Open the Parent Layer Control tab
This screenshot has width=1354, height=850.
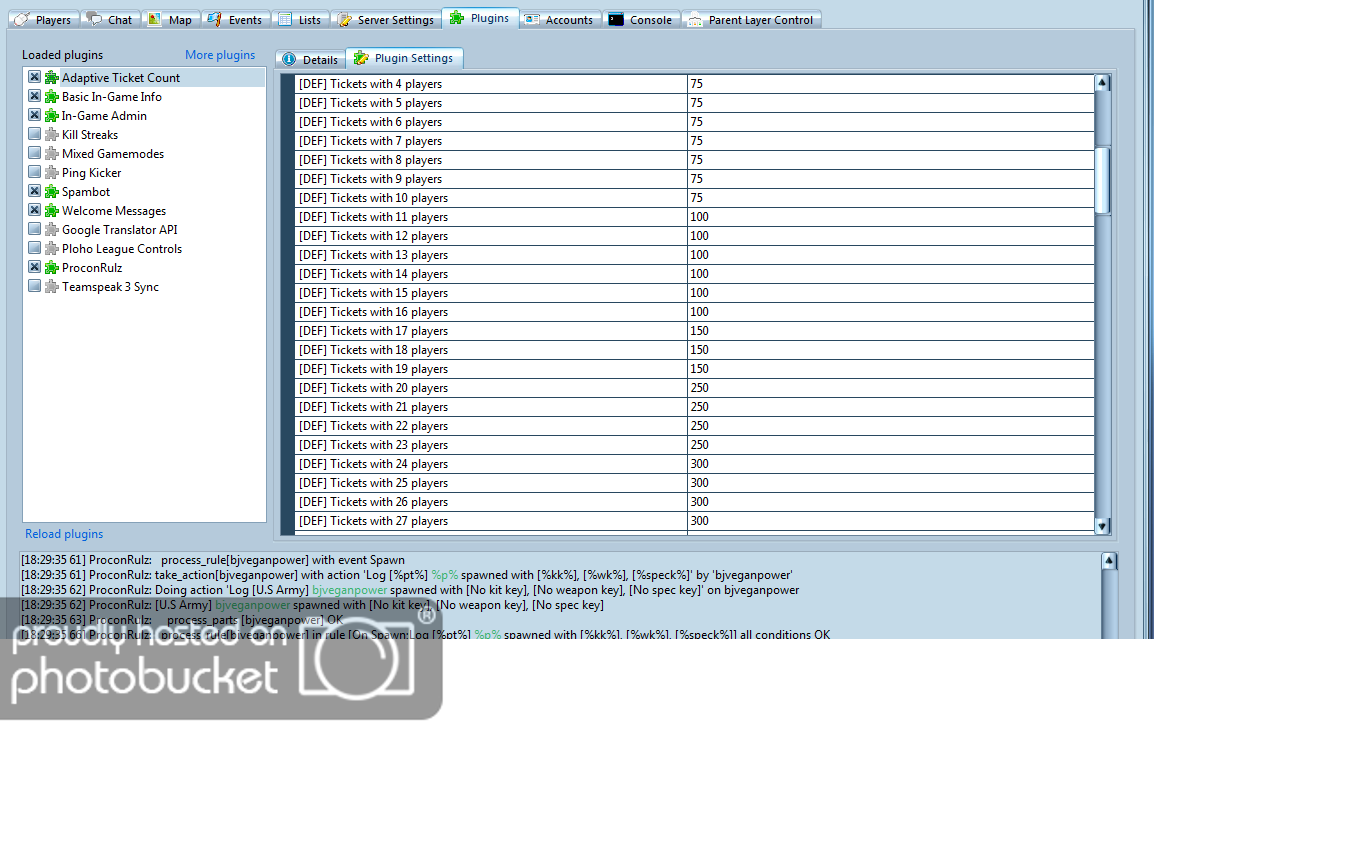[751, 20]
